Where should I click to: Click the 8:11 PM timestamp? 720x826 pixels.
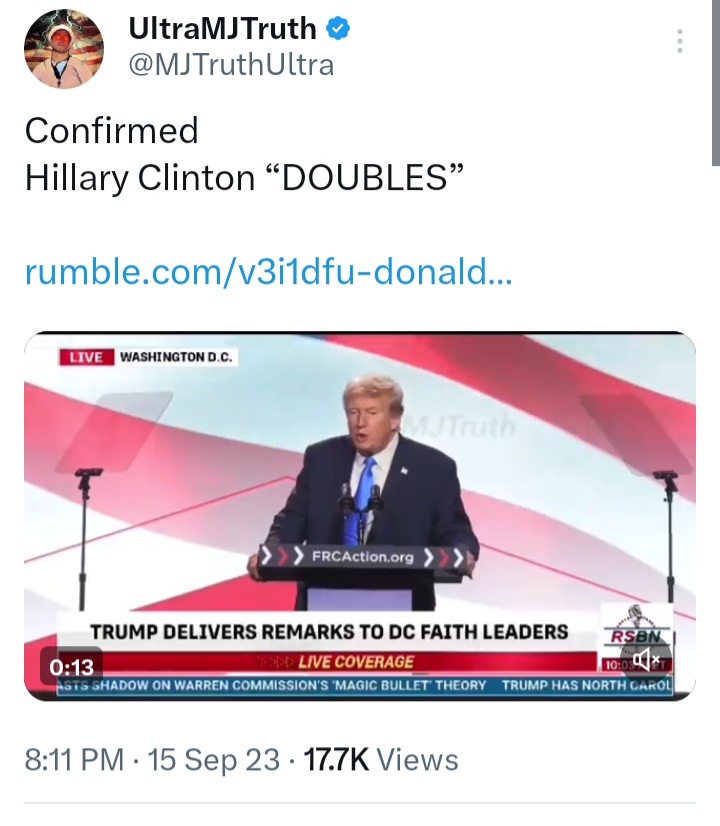click(74, 760)
